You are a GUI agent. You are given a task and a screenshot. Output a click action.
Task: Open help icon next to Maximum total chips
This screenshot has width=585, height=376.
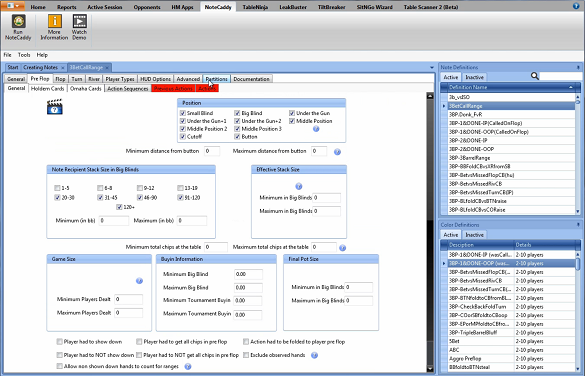pyautogui.click(x=342, y=248)
